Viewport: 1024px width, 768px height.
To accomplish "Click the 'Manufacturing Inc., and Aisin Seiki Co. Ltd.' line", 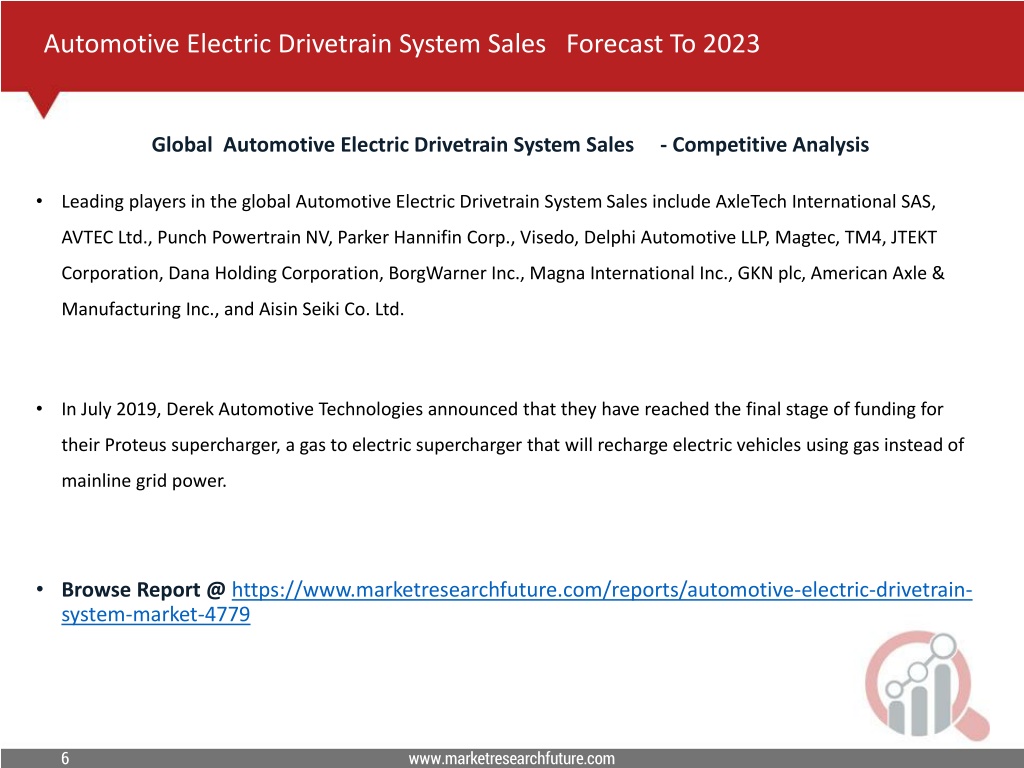I will [232, 309].
